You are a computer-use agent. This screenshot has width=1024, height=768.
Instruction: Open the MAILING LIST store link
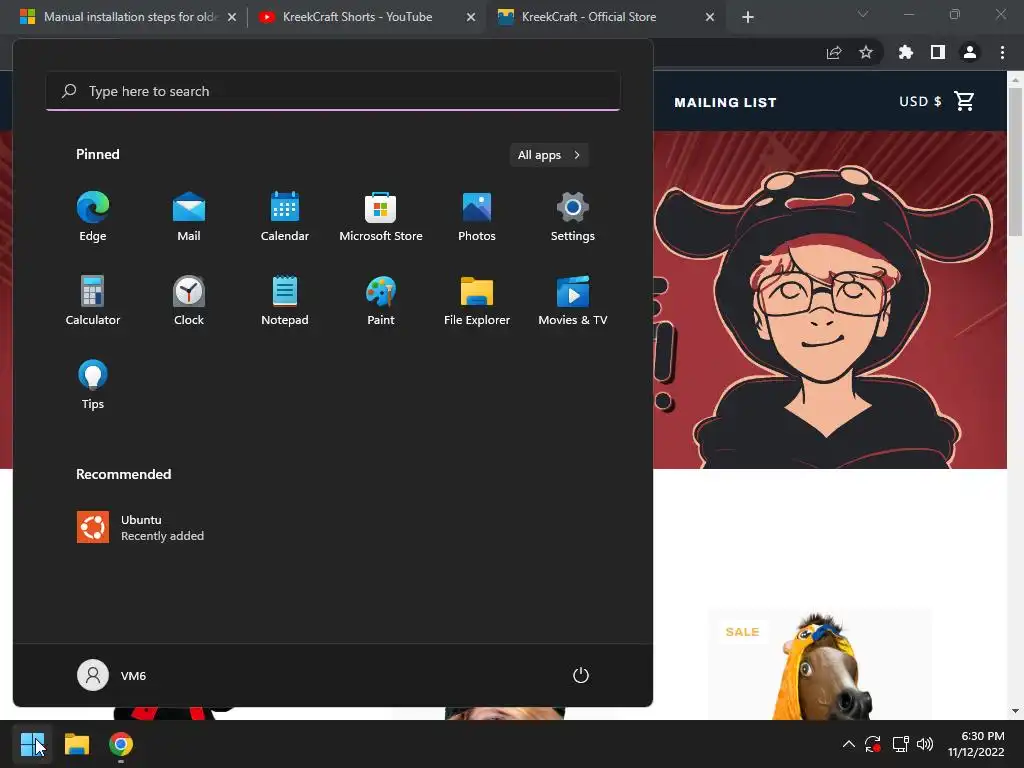tap(725, 103)
